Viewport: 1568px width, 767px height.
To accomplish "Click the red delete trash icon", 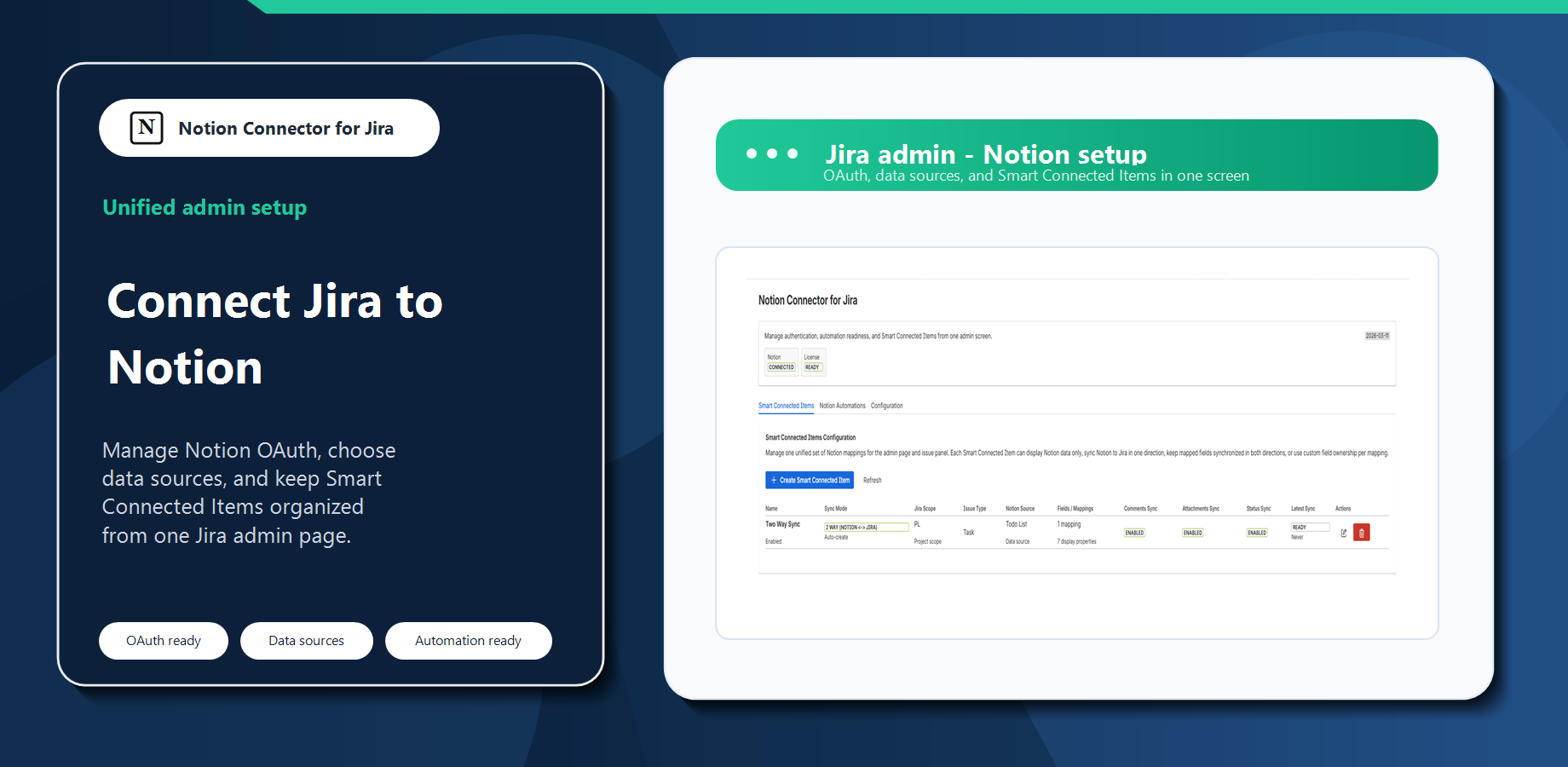I will [x=1362, y=533].
